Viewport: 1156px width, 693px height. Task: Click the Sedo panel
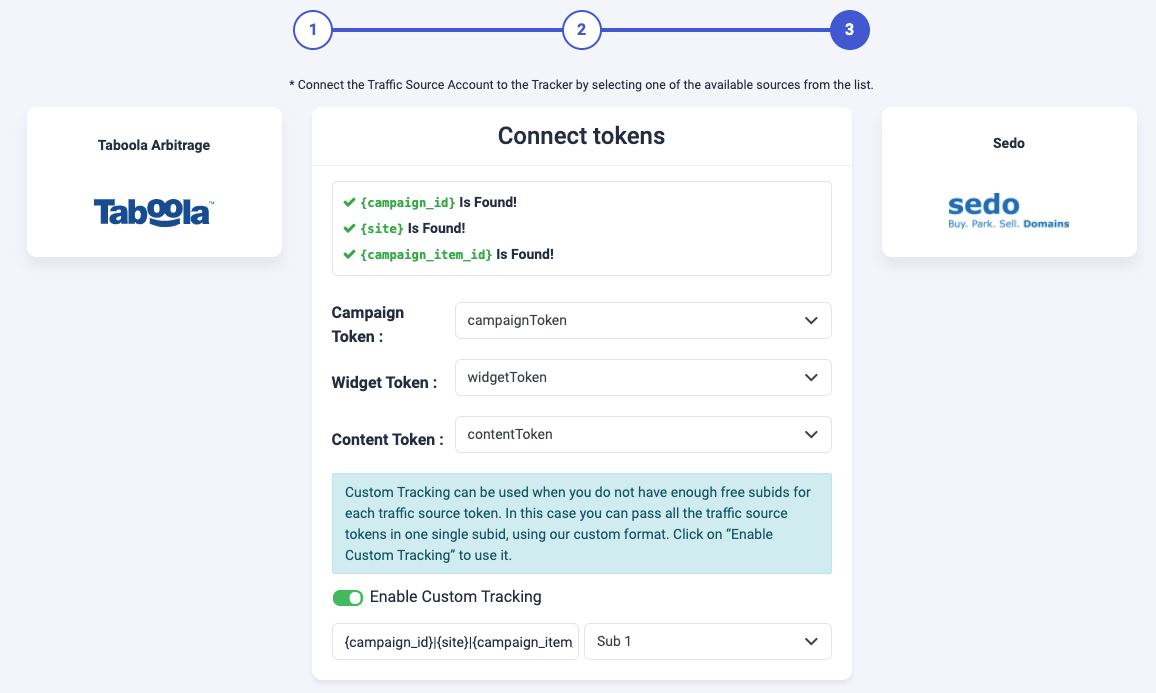[x=1008, y=180]
